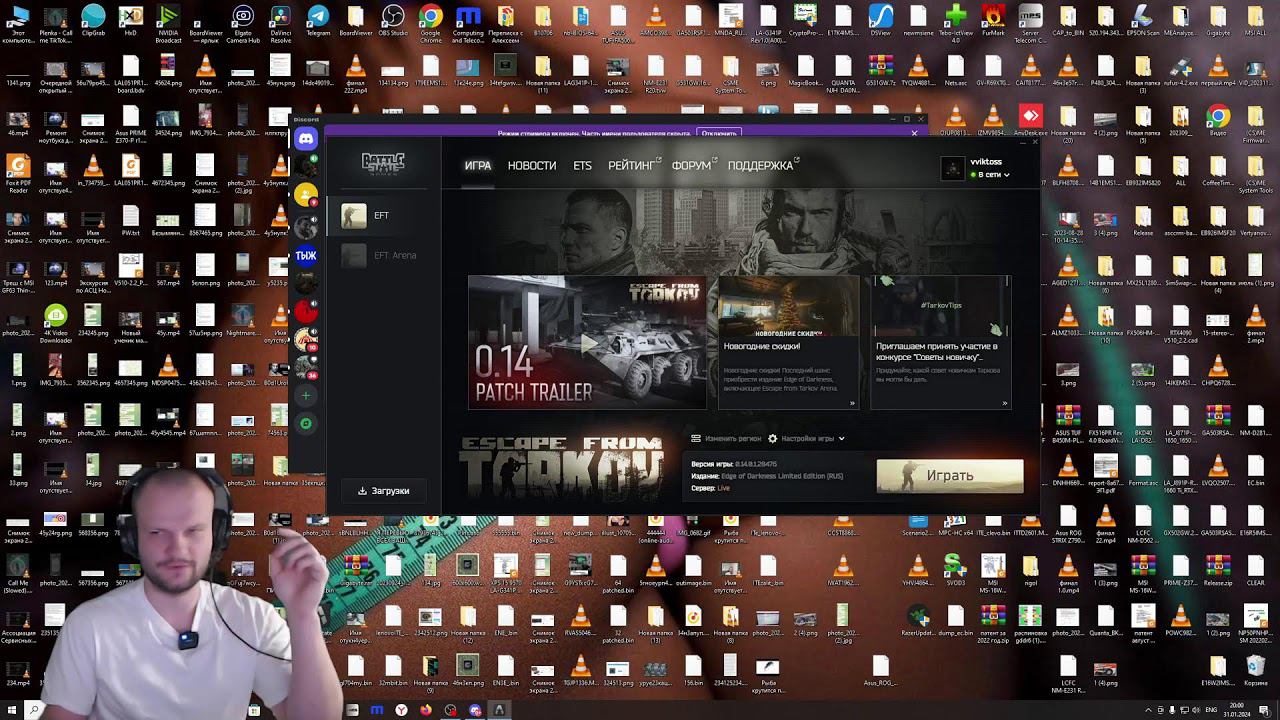The height and width of the screenshot is (720, 1280).
Task: Select EFT: Arena in the game list
Action: (383, 255)
